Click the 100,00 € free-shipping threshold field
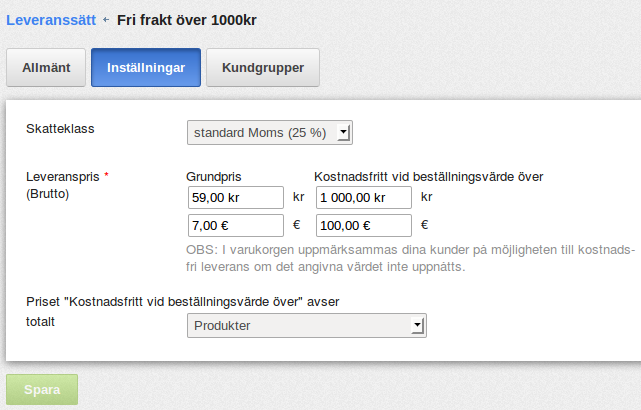This screenshot has width=641, height=410. click(x=364, y=226)
